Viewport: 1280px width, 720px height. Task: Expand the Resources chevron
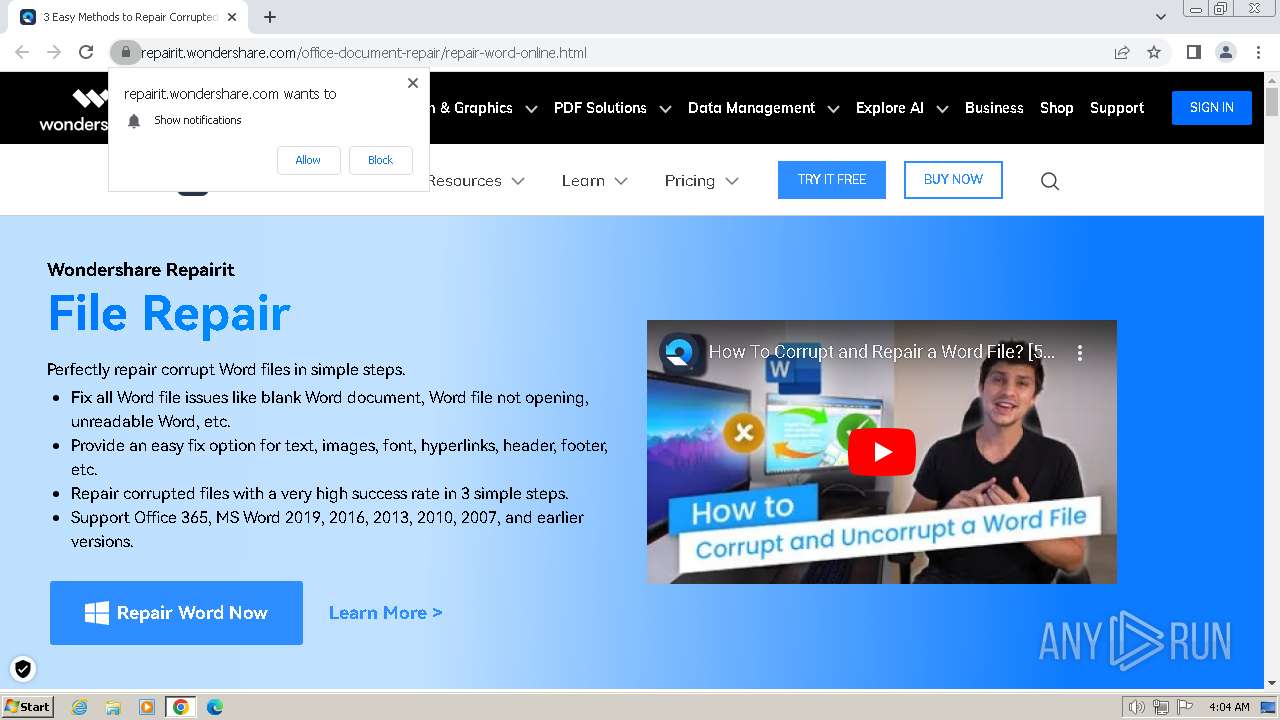[518, 181]
